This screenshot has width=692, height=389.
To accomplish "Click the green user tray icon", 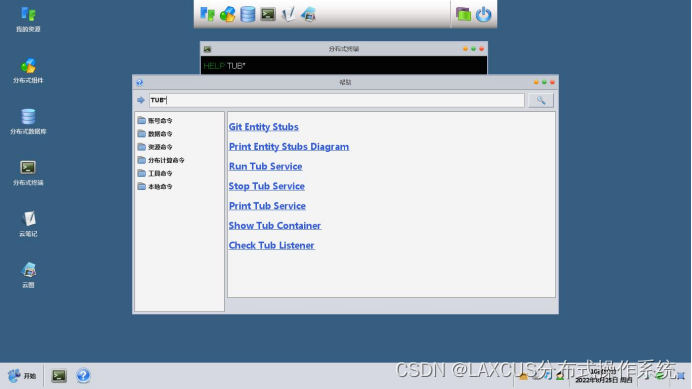I will coord(560,376).
